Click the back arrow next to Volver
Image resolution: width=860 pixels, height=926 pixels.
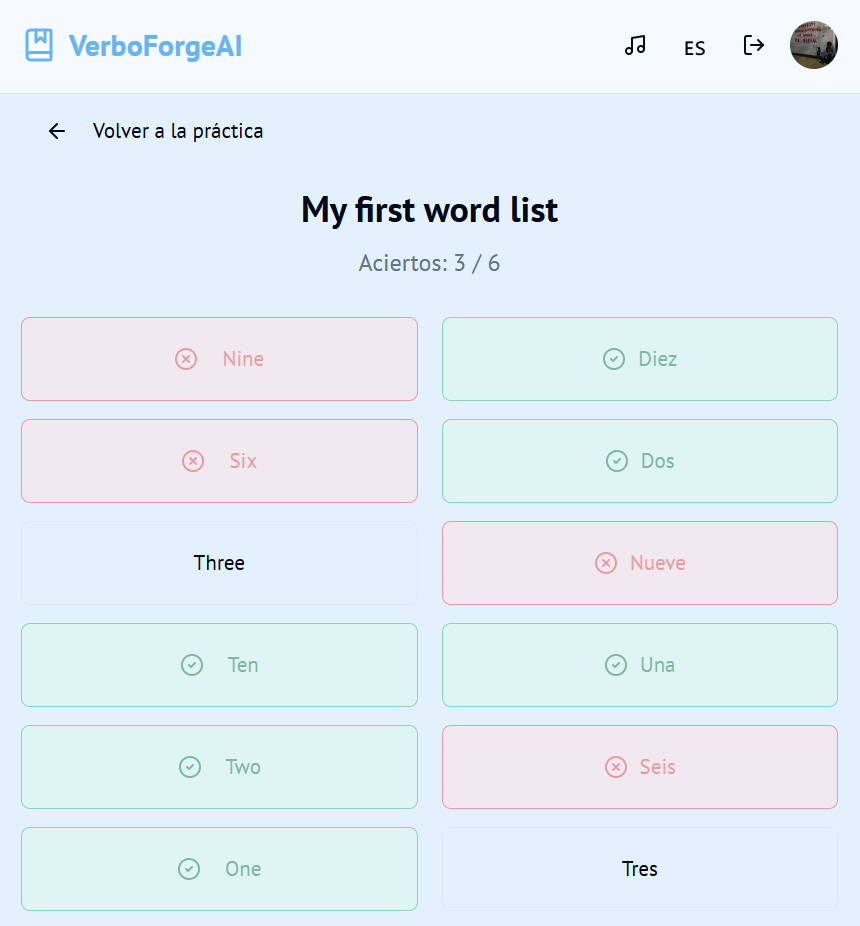click(x=56, y=131)
